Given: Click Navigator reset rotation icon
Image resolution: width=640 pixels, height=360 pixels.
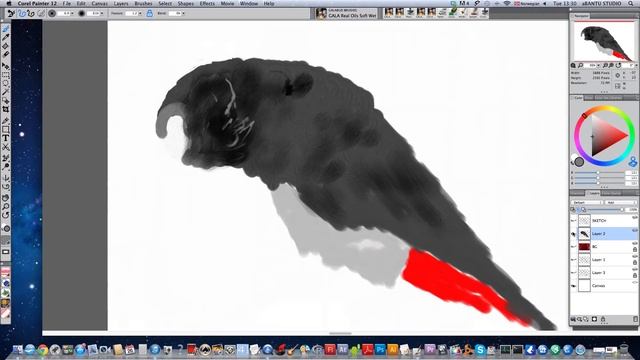Looking at the screenshot, I should pyautogui.click(x=618, y=65).
